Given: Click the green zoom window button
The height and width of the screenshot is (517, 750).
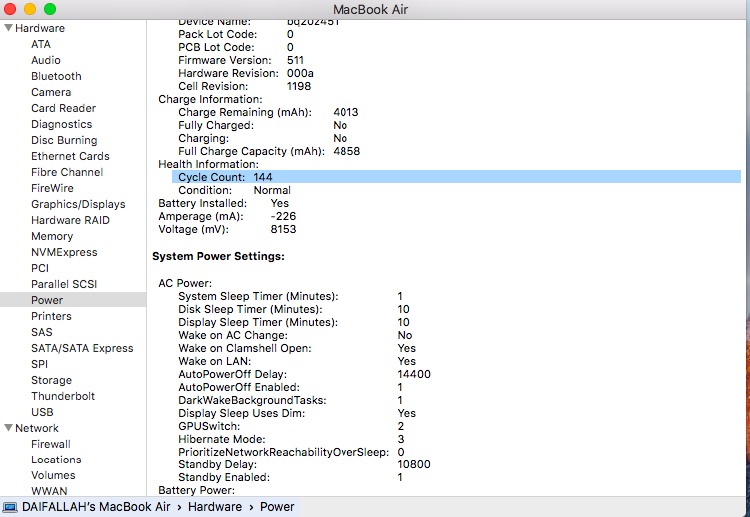Looking at the screenshot, I should pos(50,9).
